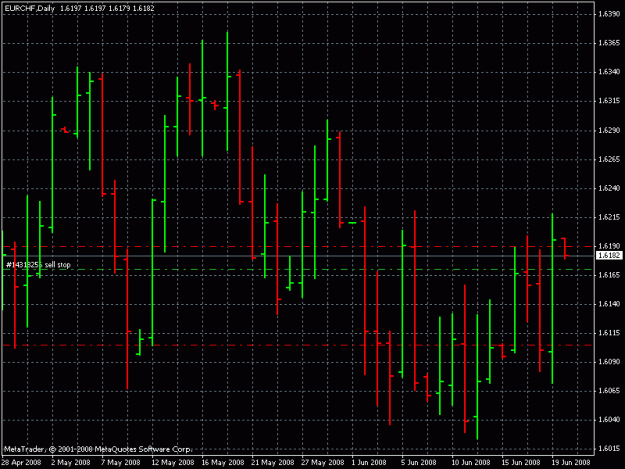Click the 27 May 2008 date label

click(322, 463)
